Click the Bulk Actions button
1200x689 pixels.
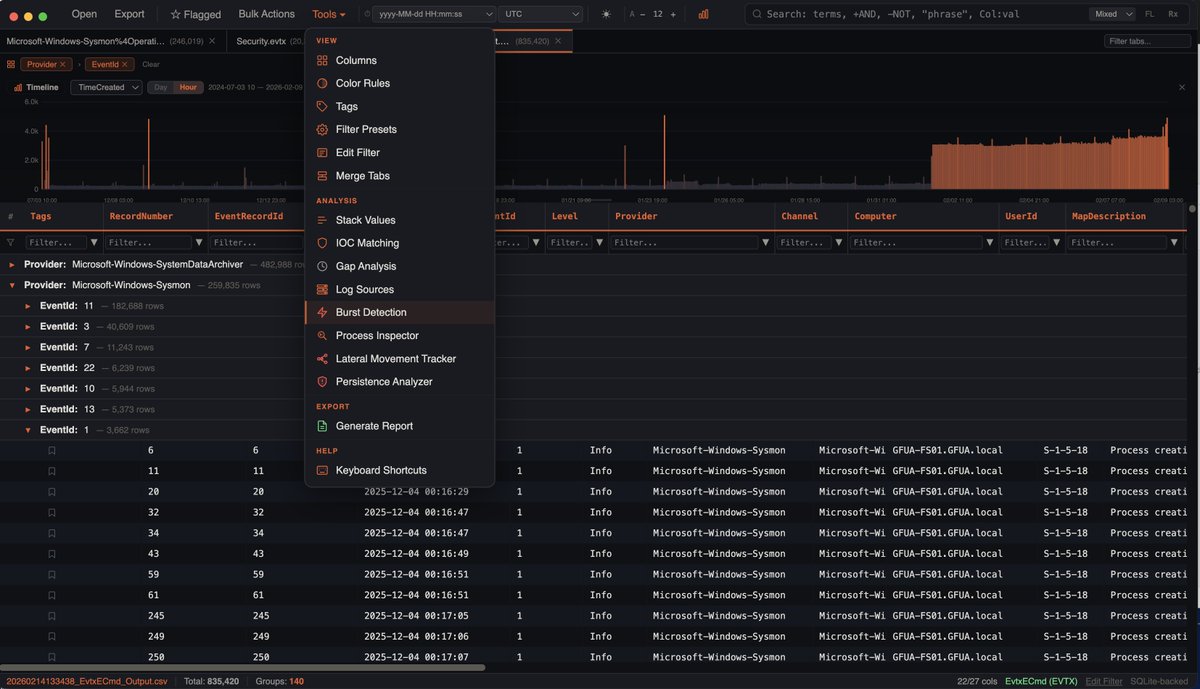[x=267, y=14]
